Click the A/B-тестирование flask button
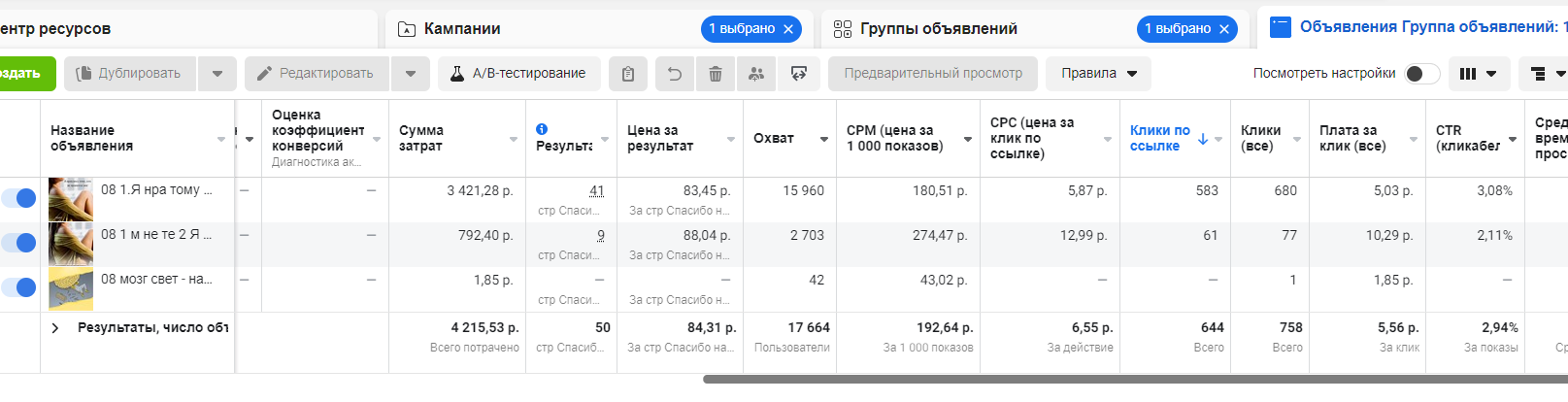Viewport: 1568px width, 402px height. 519,74
